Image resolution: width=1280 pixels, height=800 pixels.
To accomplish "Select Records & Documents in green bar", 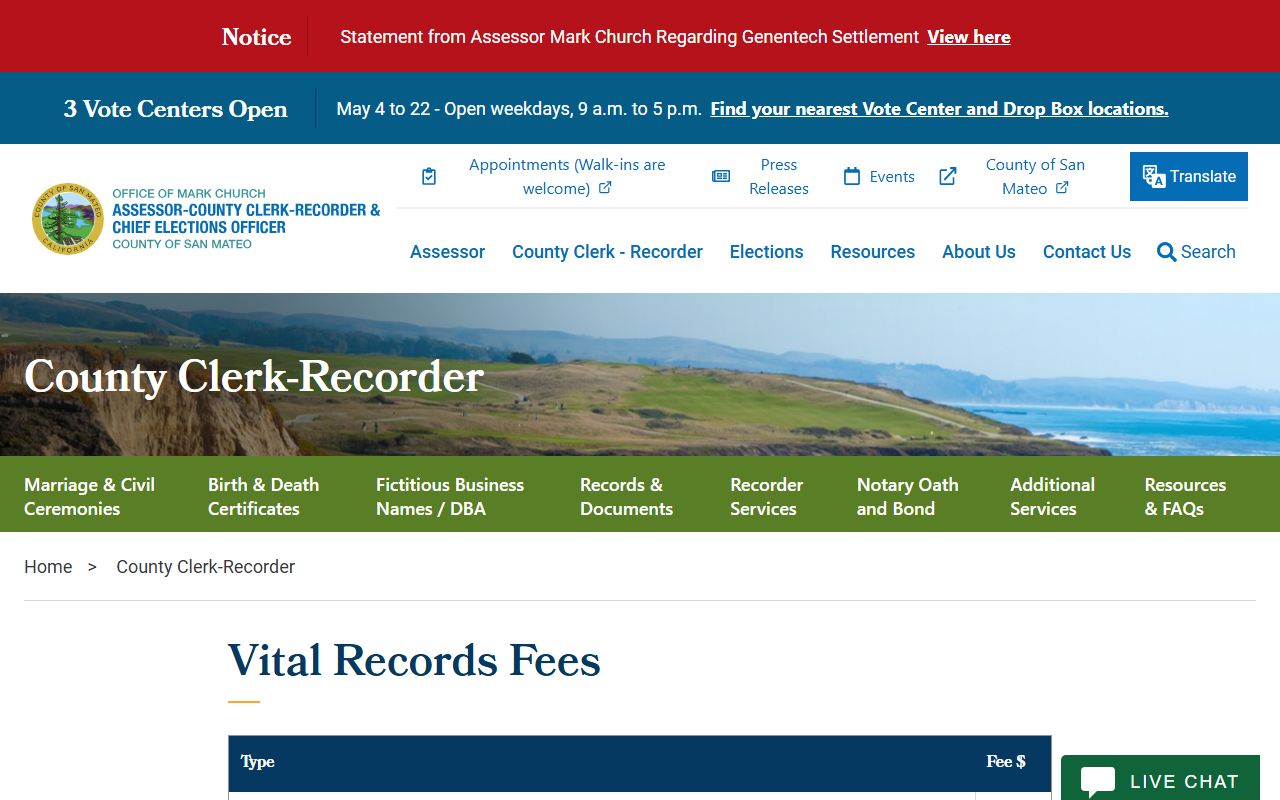I will pyautogui.click(x=626, y=496).
